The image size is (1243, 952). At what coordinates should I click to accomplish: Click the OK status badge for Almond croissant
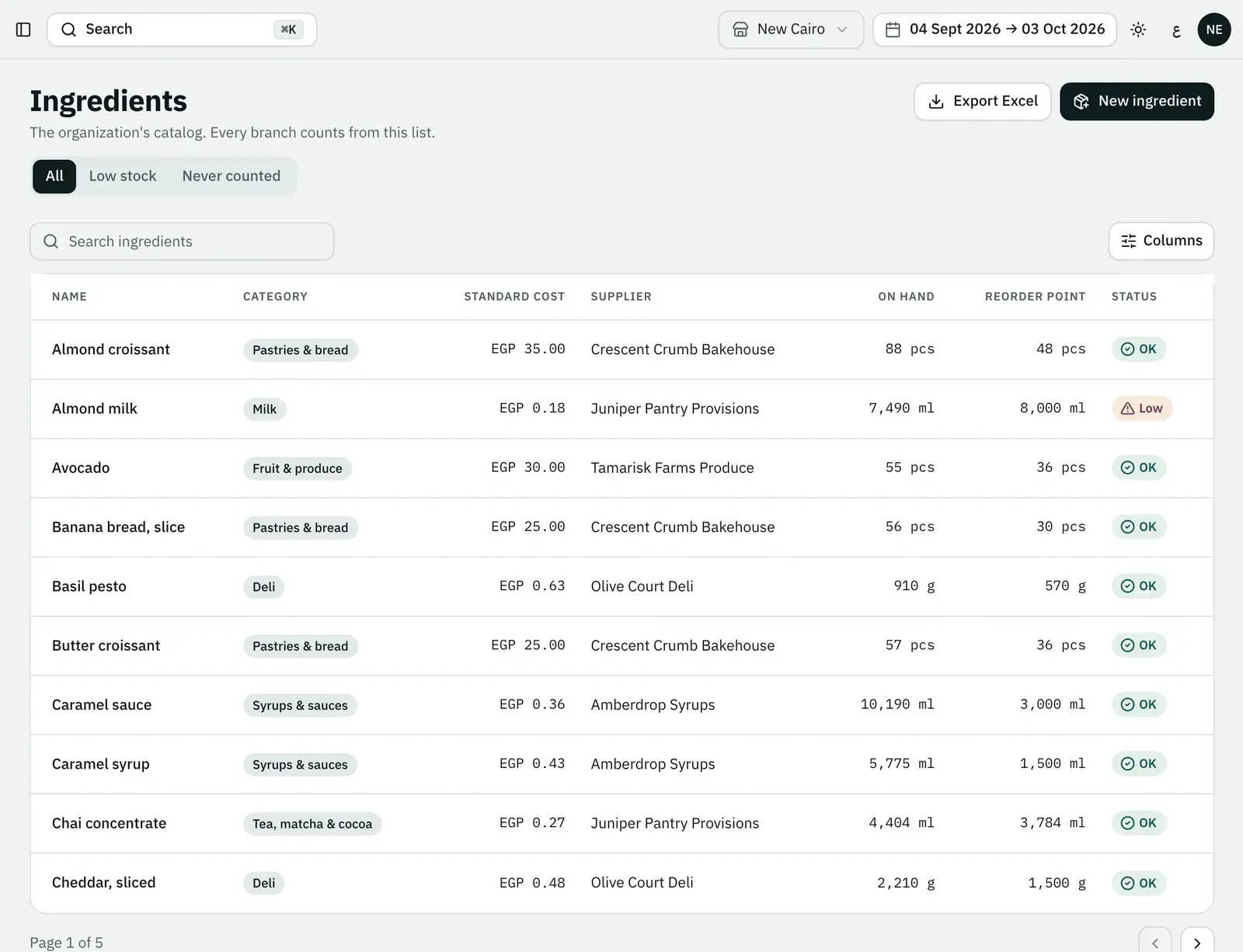[x=1139, y=349]
